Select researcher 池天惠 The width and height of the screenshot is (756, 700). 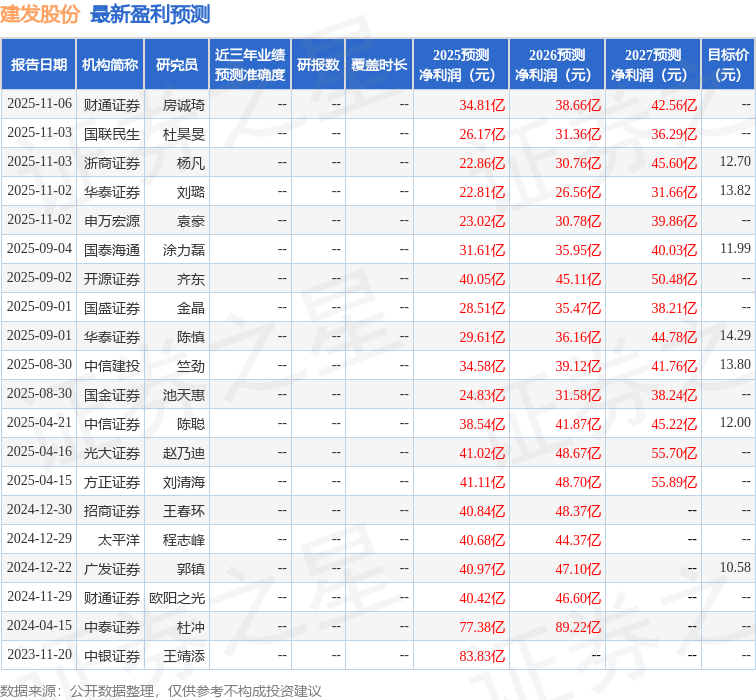[184, 395]
